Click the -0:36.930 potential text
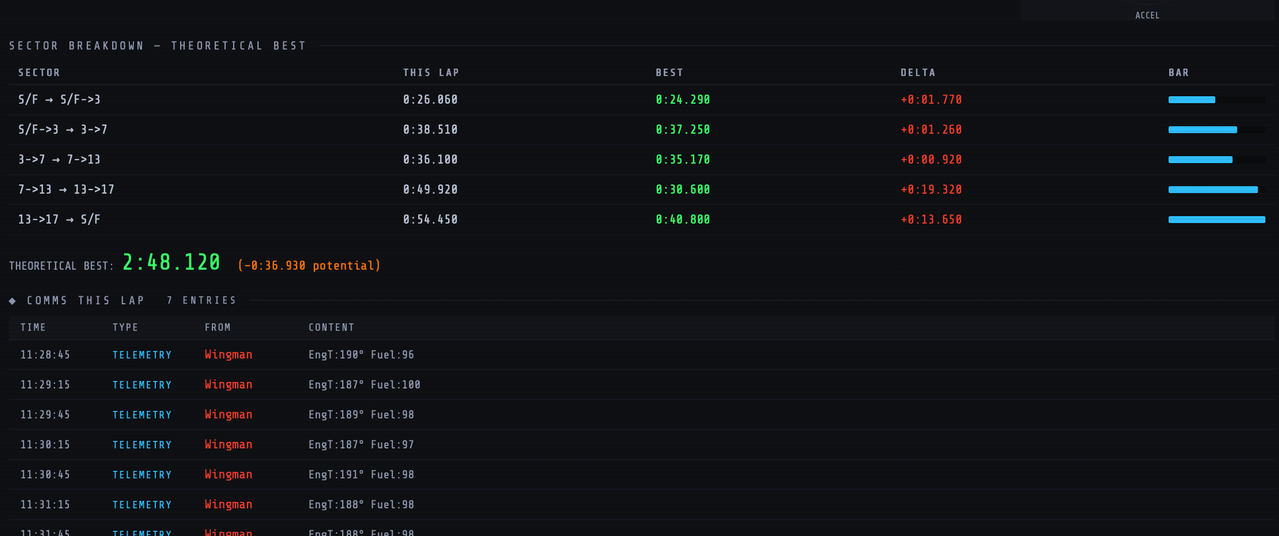This screenshot has height=536, width=1279. [309, 266]
